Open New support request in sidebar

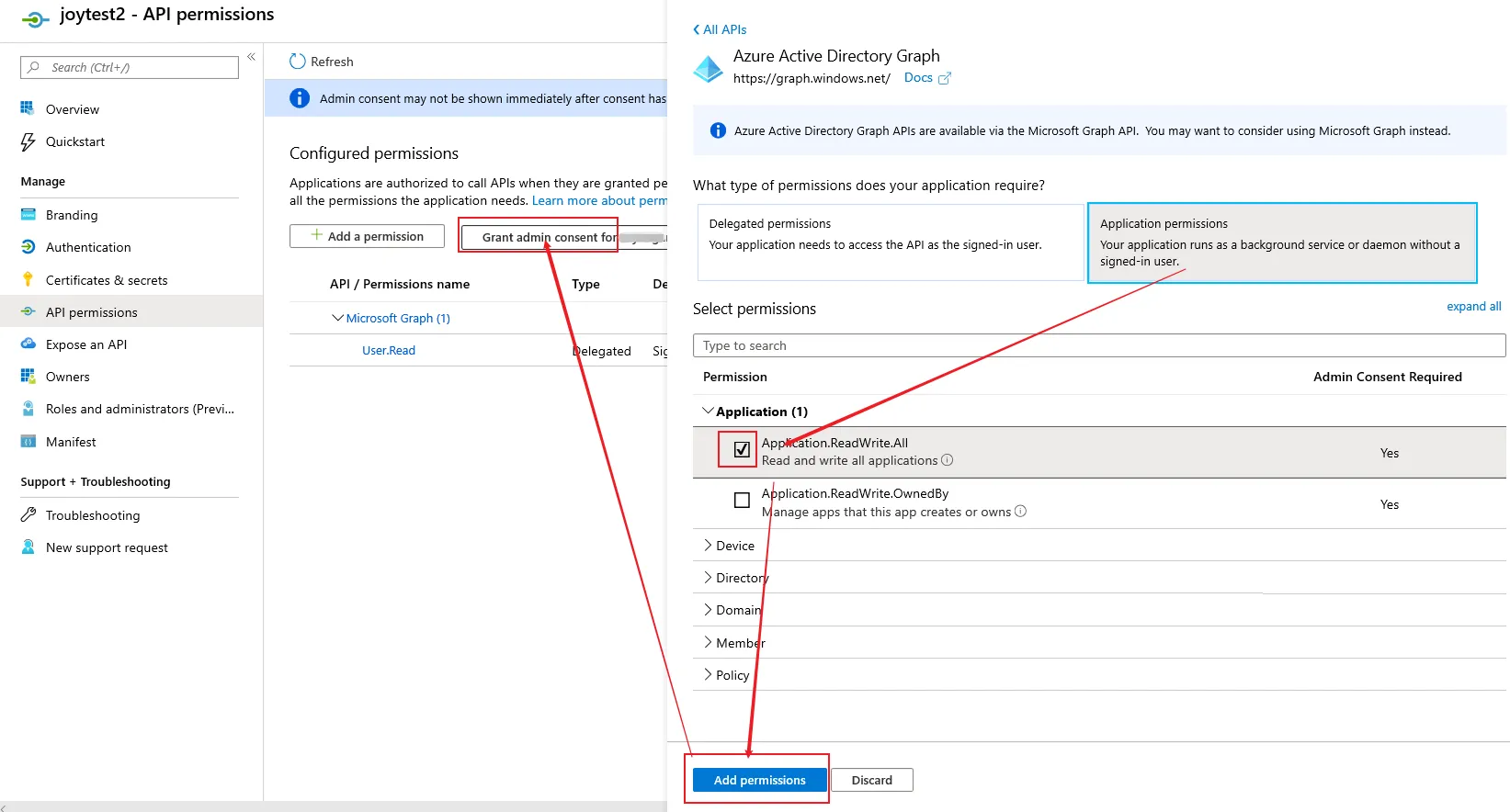pos(107,547)
